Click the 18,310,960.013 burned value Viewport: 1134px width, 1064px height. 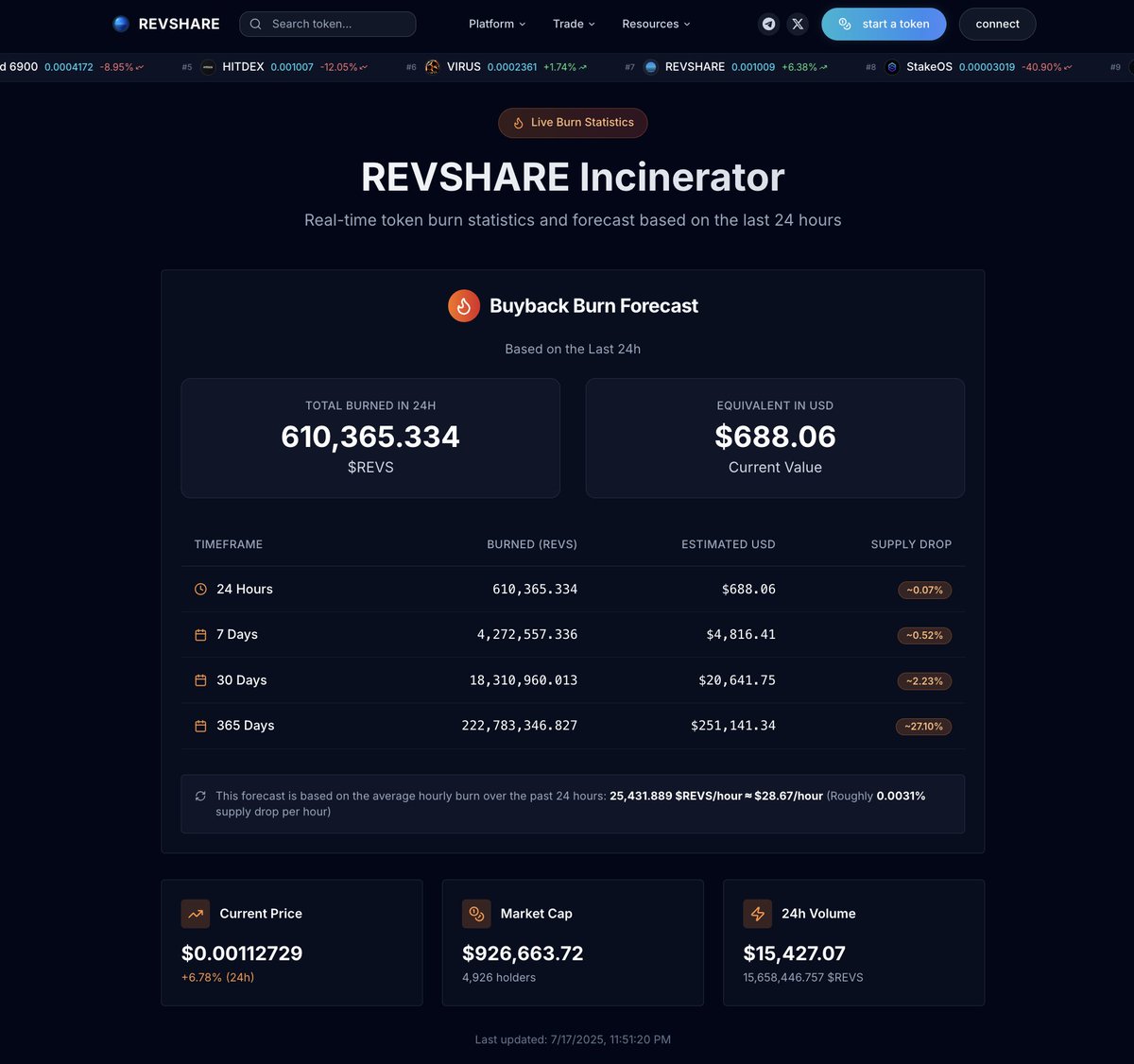point(524,680)
